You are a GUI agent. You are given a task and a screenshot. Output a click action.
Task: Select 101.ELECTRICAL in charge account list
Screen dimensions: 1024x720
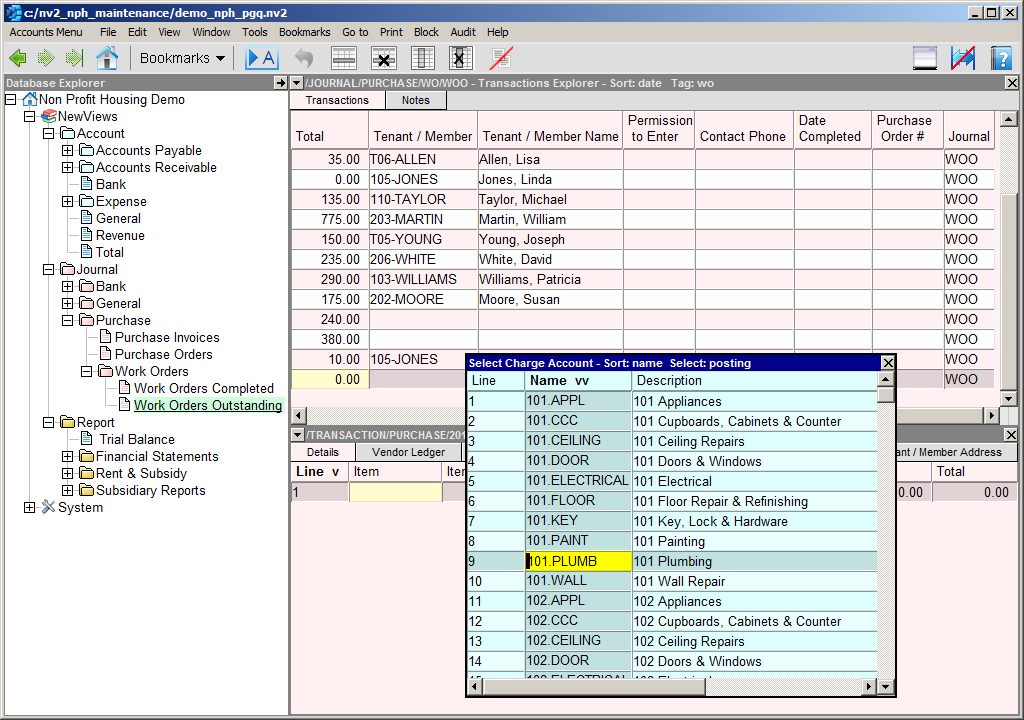577,481
